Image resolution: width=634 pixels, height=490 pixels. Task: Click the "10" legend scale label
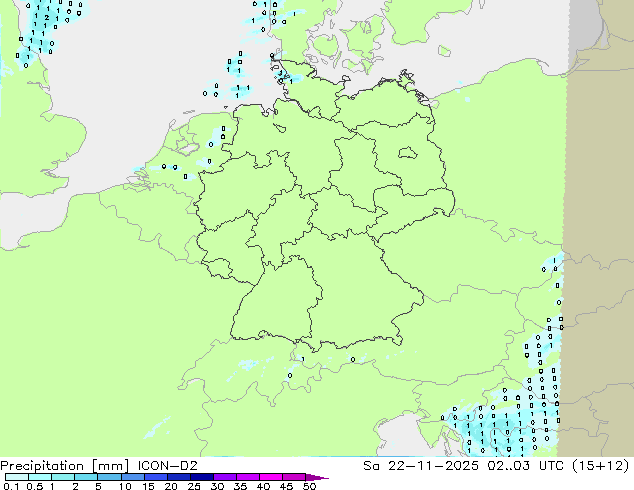125,486
